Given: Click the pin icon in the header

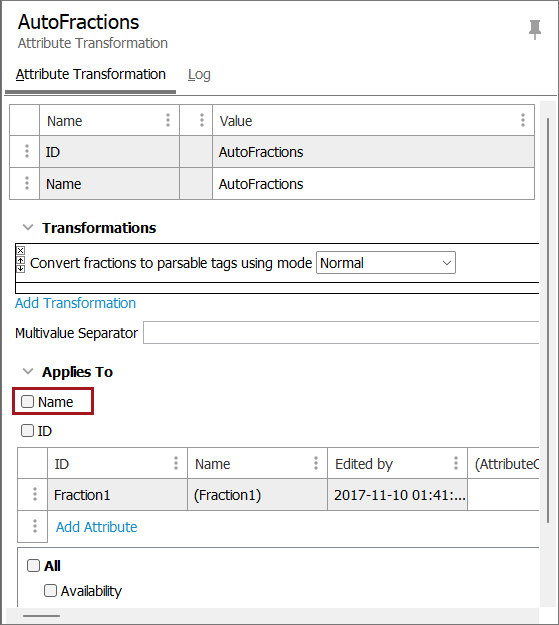Looking at the screenshot, I should tap(535, 29).
